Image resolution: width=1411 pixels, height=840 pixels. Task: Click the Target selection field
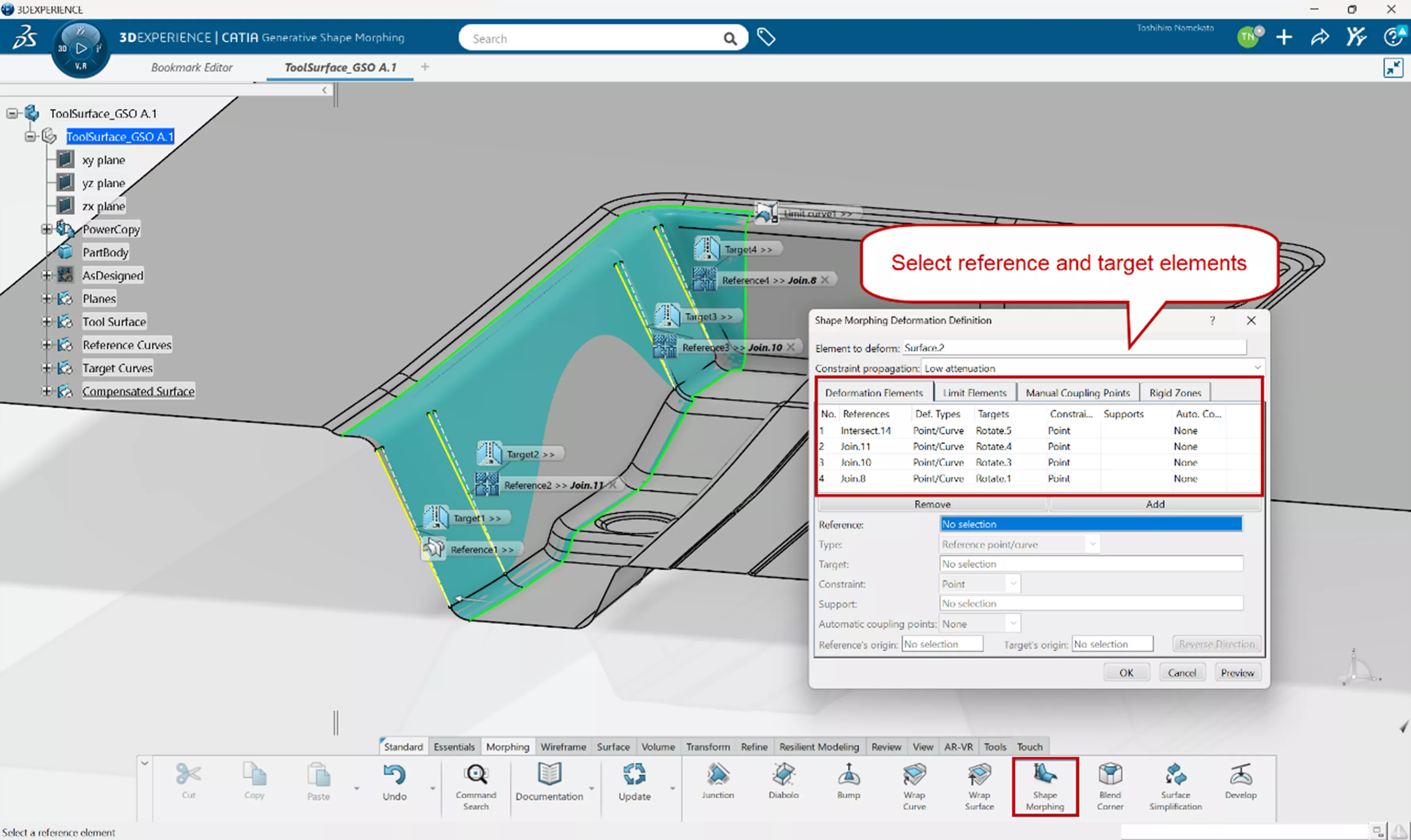tap(1091, 564)
